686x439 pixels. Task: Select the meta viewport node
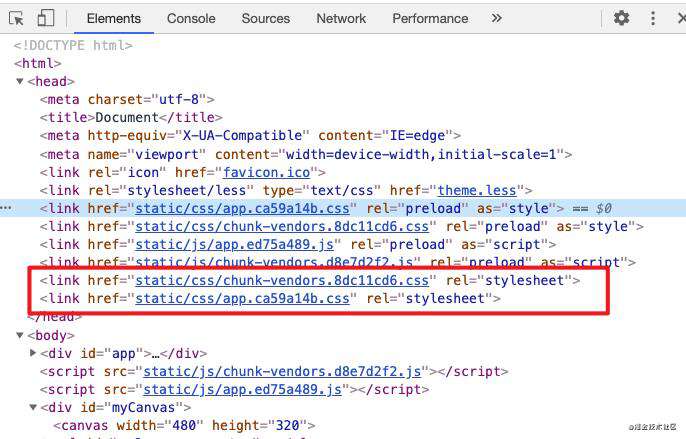[306, 155]
